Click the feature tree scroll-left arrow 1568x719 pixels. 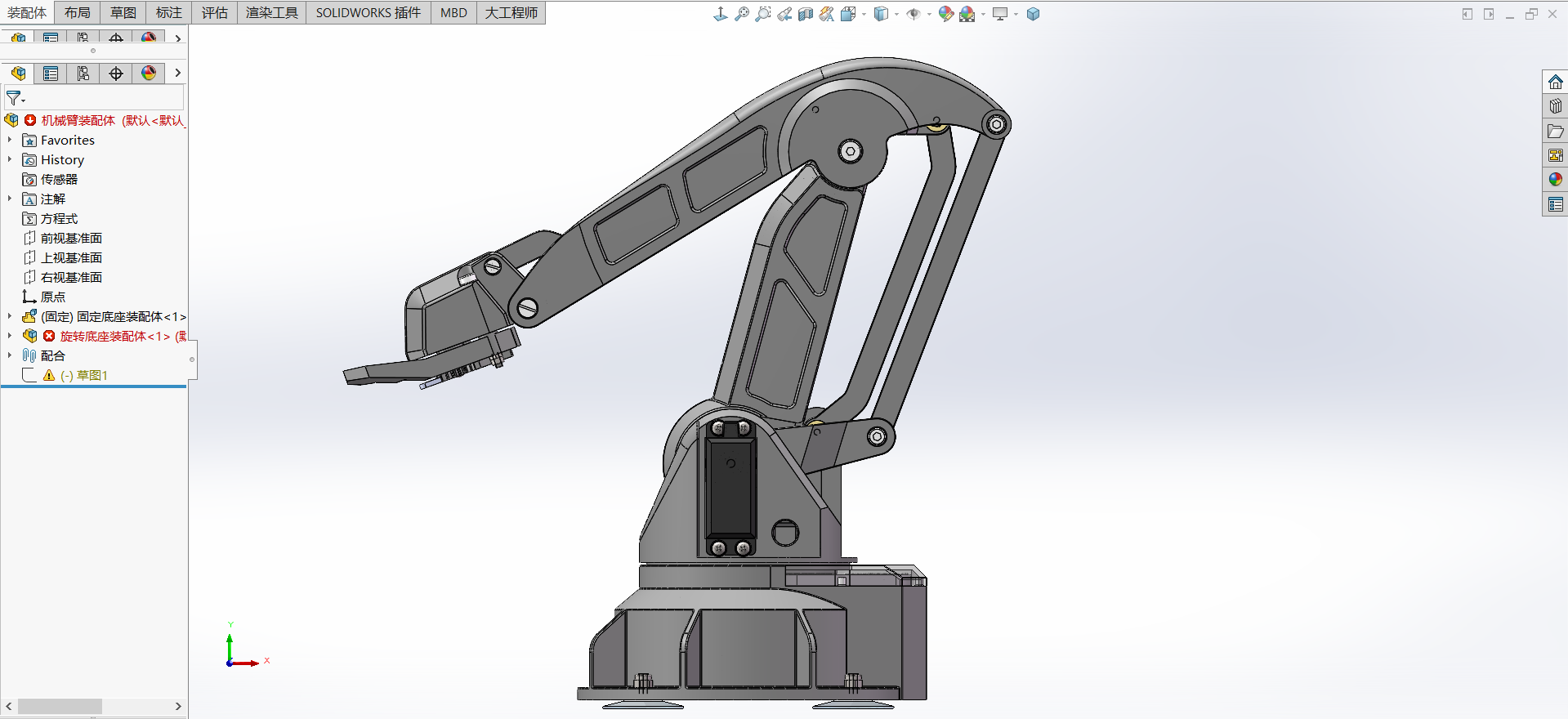click(9, 706)
